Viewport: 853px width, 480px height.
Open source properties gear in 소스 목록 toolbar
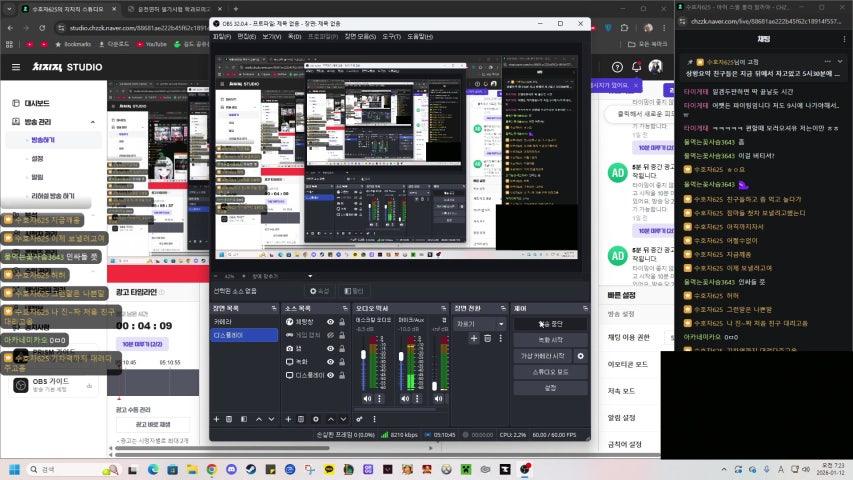coord(317,419)
